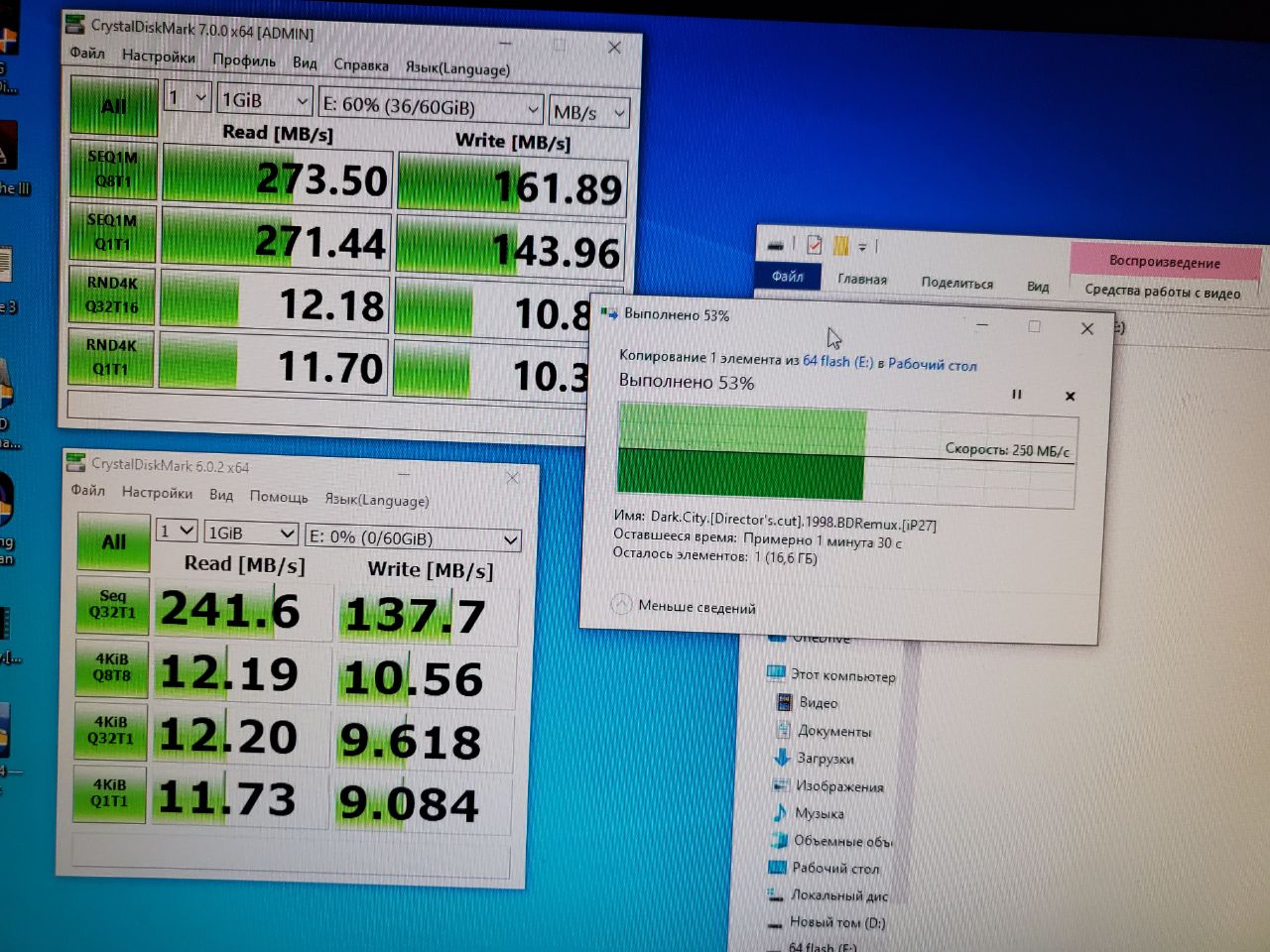The width and height of the screenshot is (1270, 952).
Task: Open the Файл tab in Explorer
Action: [788, 276]
